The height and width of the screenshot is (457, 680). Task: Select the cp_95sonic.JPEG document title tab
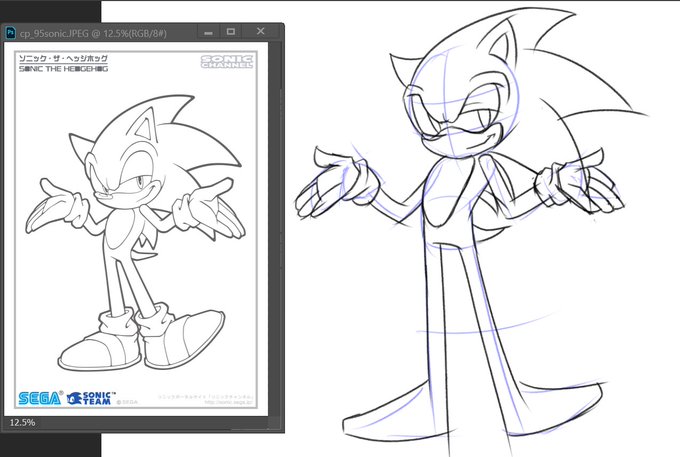click(x=93, y=33)
